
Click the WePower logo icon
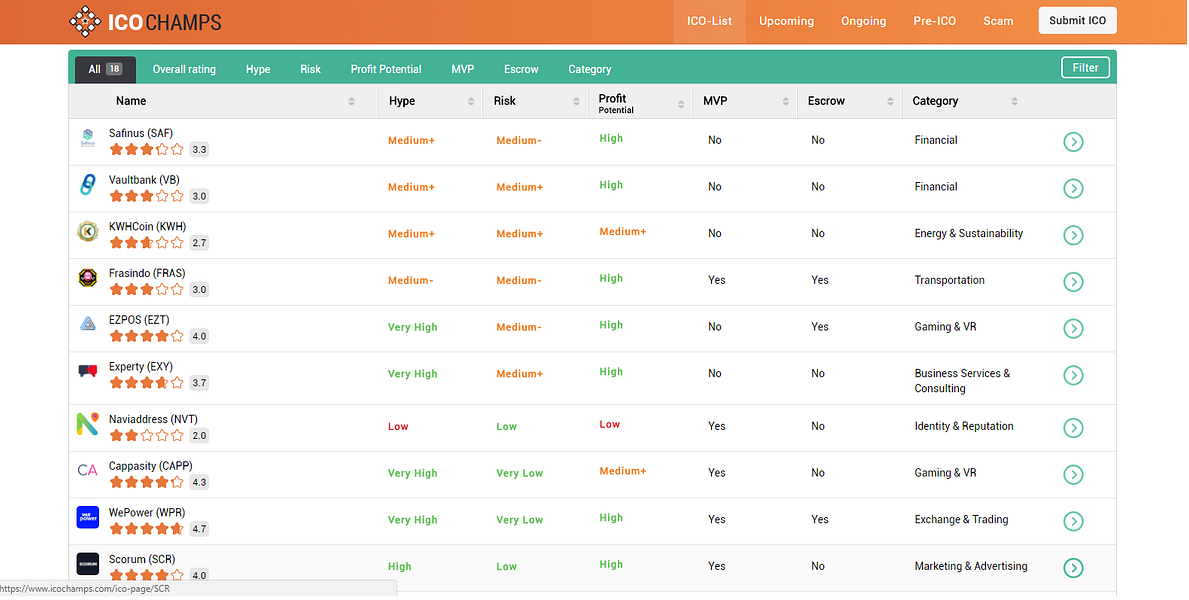pos(88,517)
